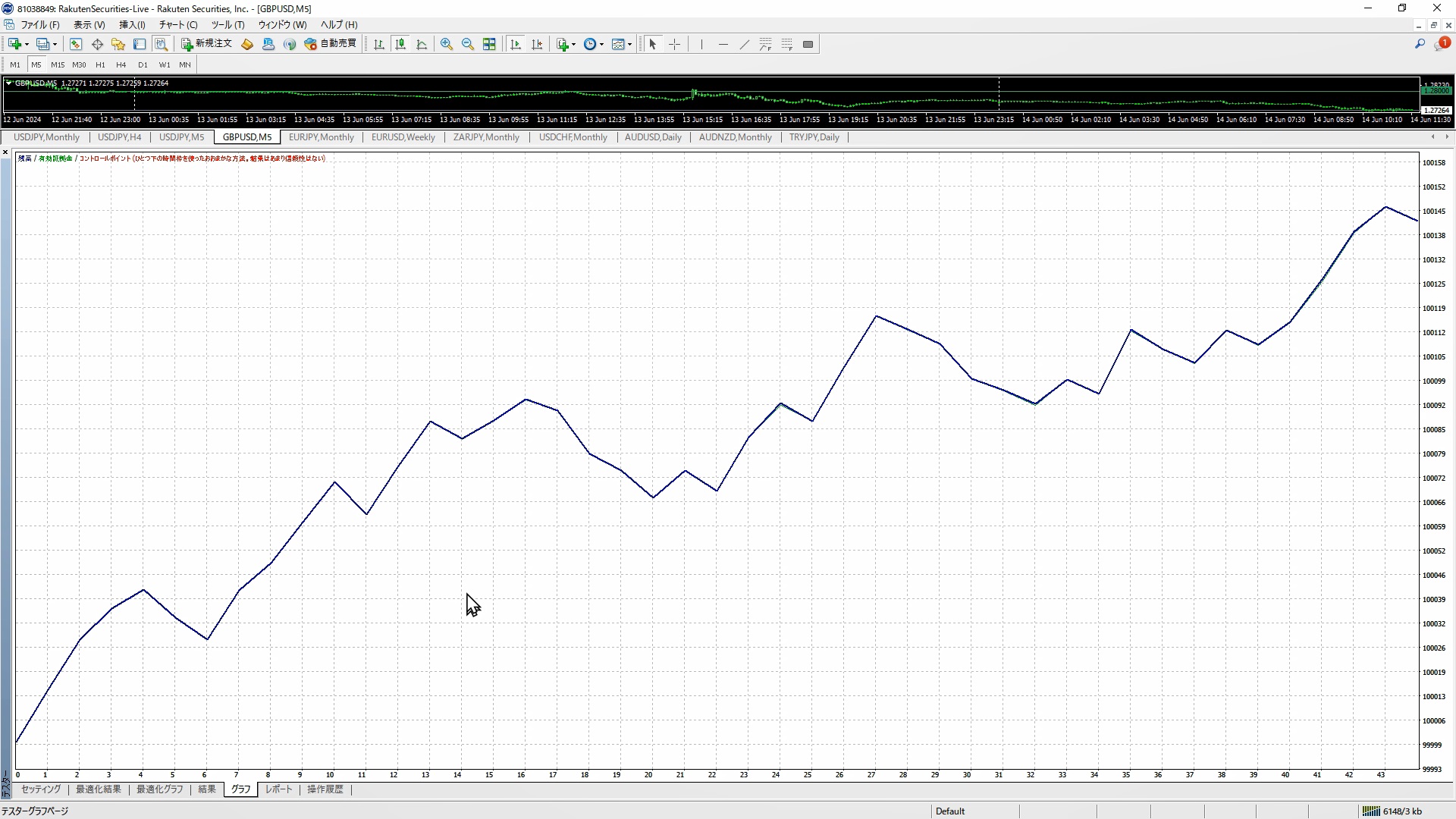
Task: Toggle candlestick chart mode
Action: click(x=400, y=44)
